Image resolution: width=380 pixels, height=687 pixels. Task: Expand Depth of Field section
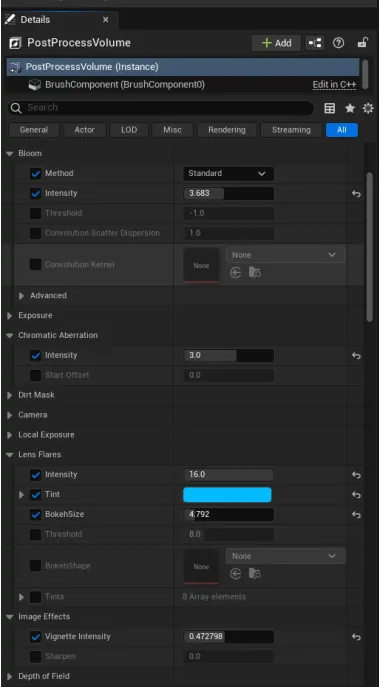click(10, 676)
